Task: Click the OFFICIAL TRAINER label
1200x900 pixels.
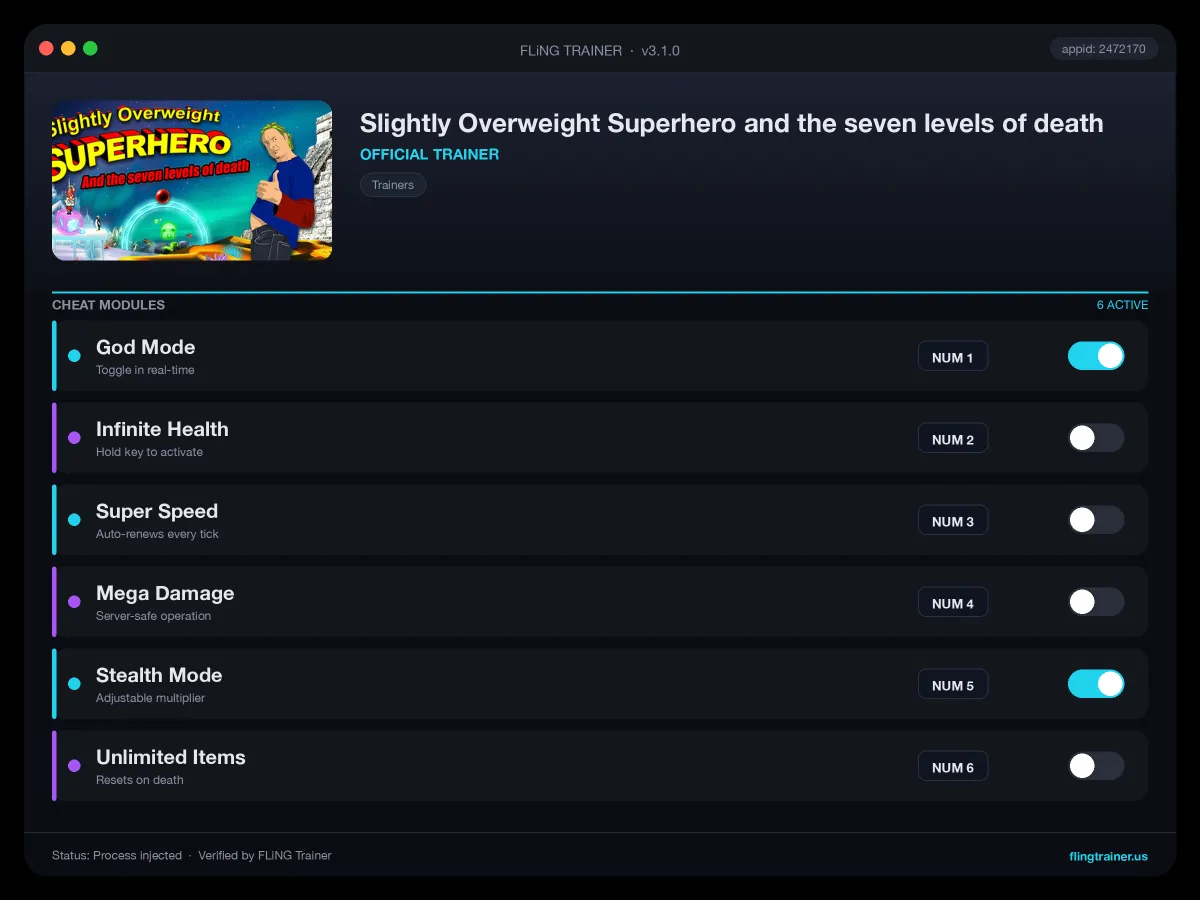Action: (429, 154)
